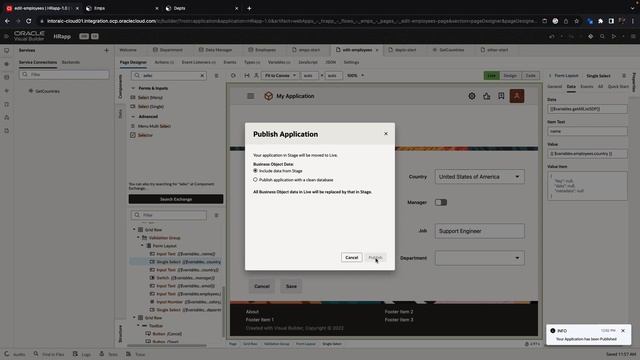Open the Fit to Canvas dropdown

click(280, 76)
